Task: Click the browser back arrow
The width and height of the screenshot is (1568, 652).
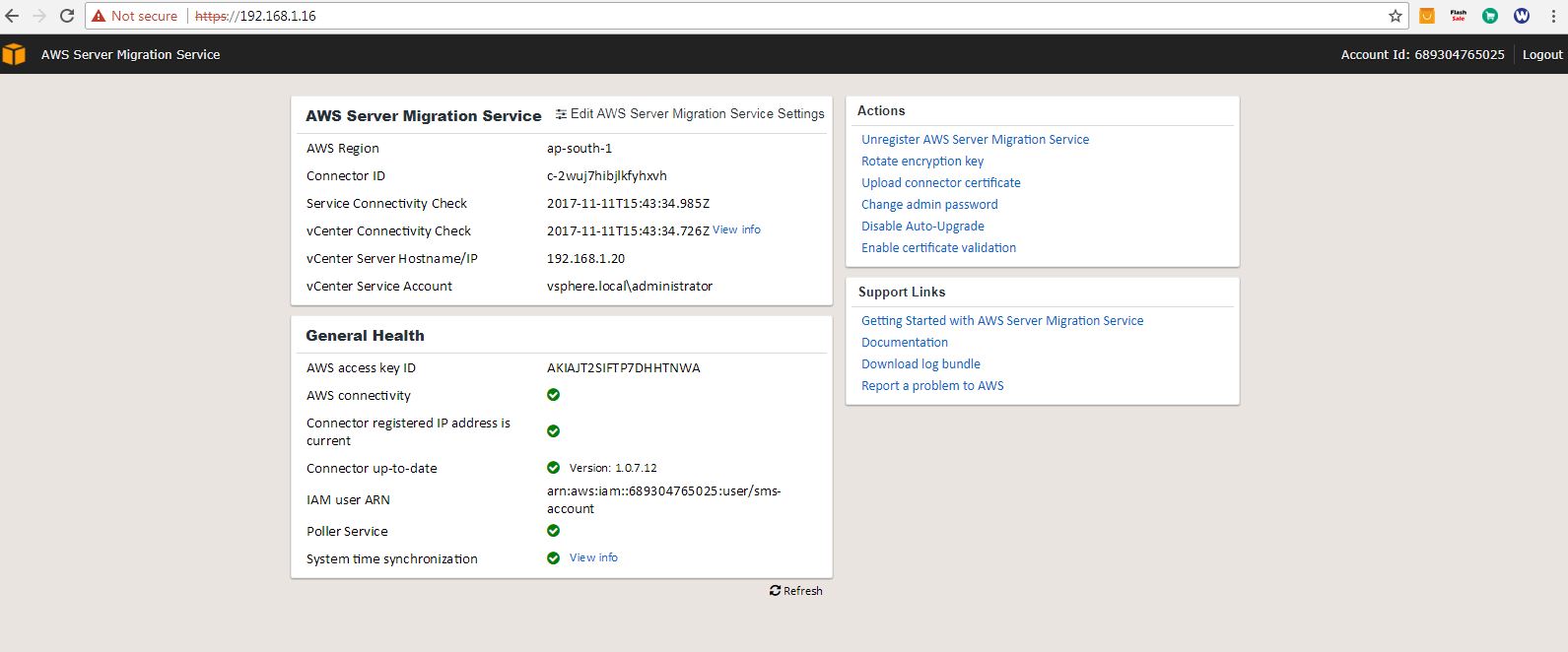Action: tap(12, 16)
